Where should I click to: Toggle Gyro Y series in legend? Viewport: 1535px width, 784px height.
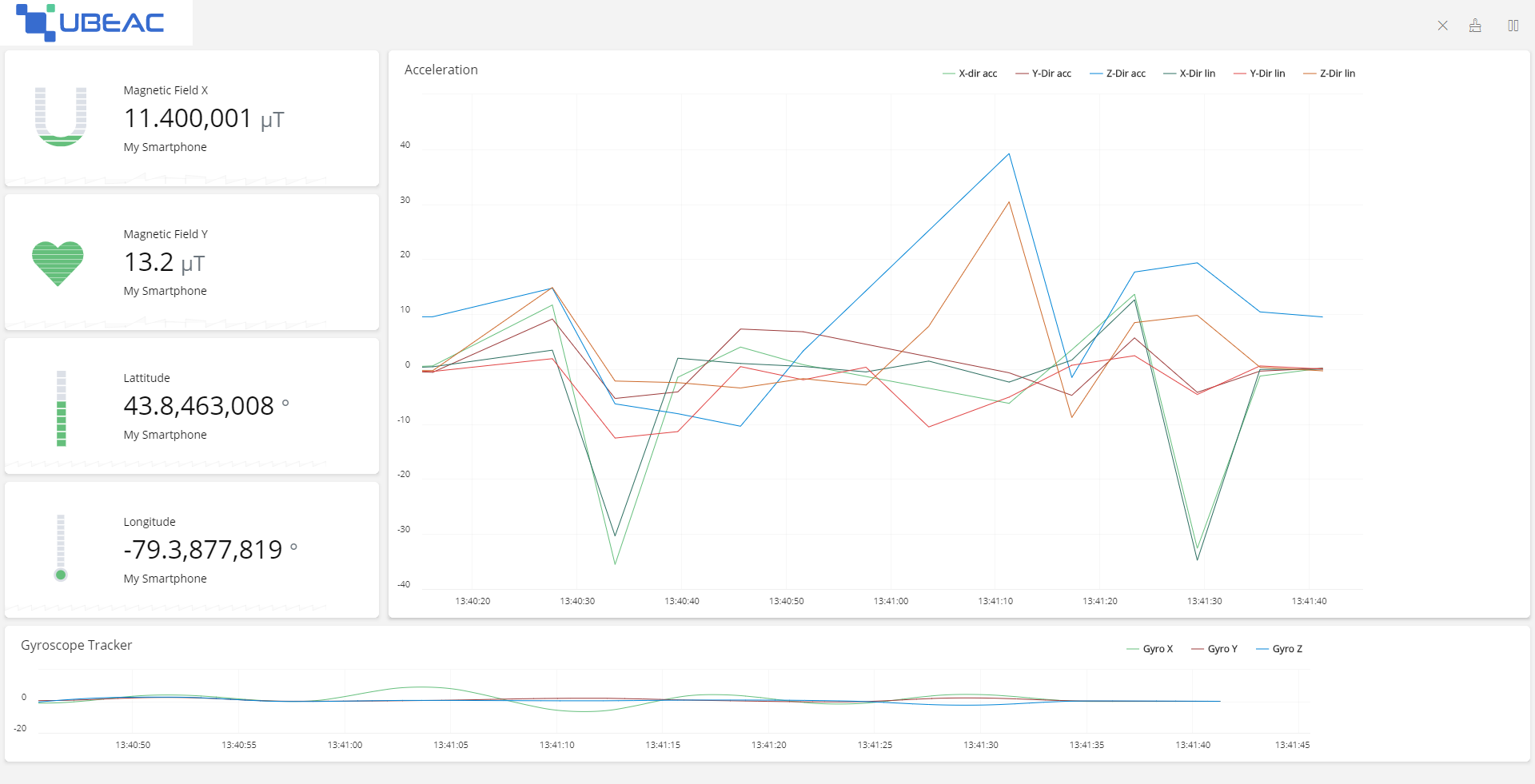1214,649
